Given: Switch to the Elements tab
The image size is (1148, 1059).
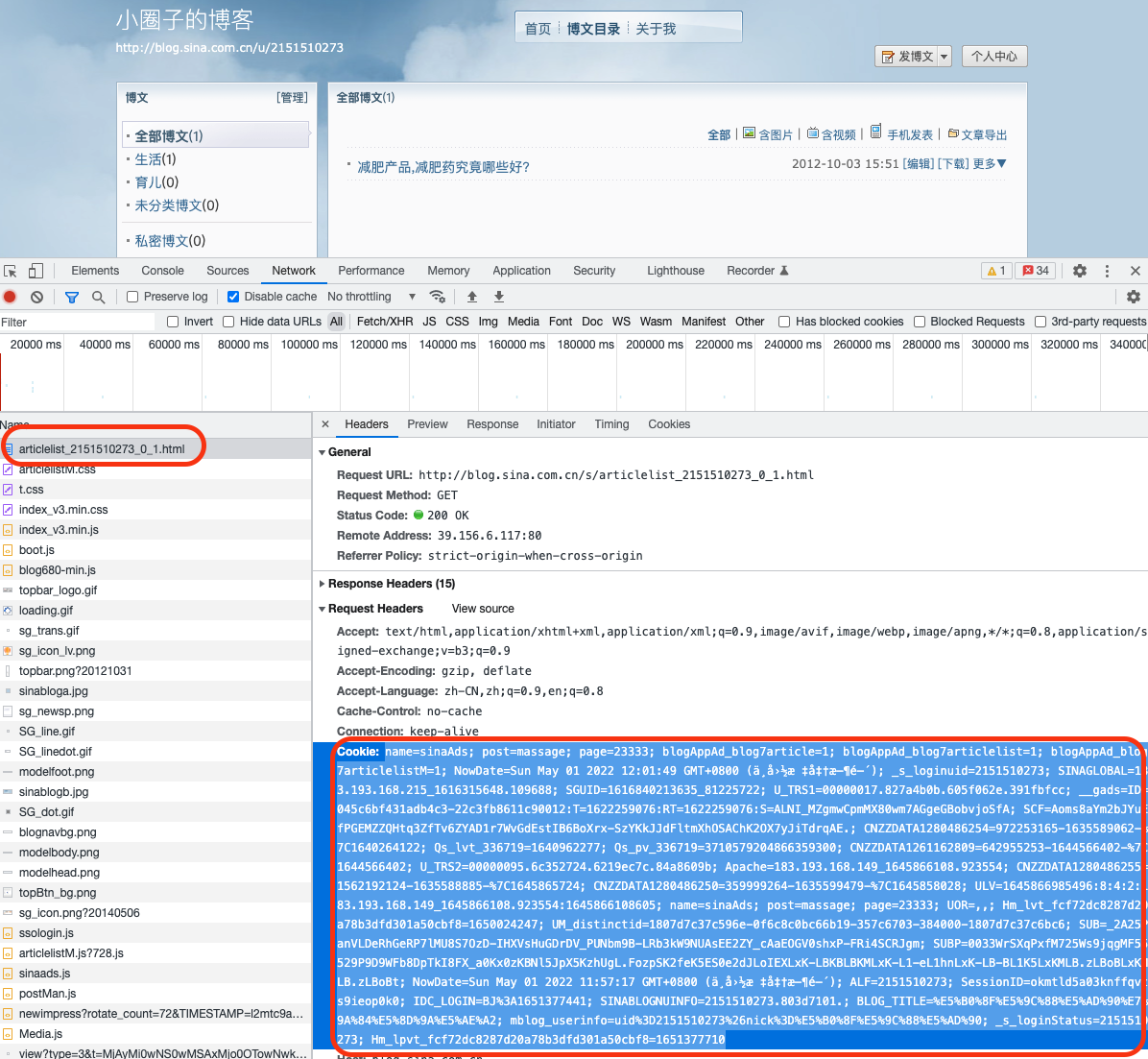Looking at the screenshot, I should [95, 271].
